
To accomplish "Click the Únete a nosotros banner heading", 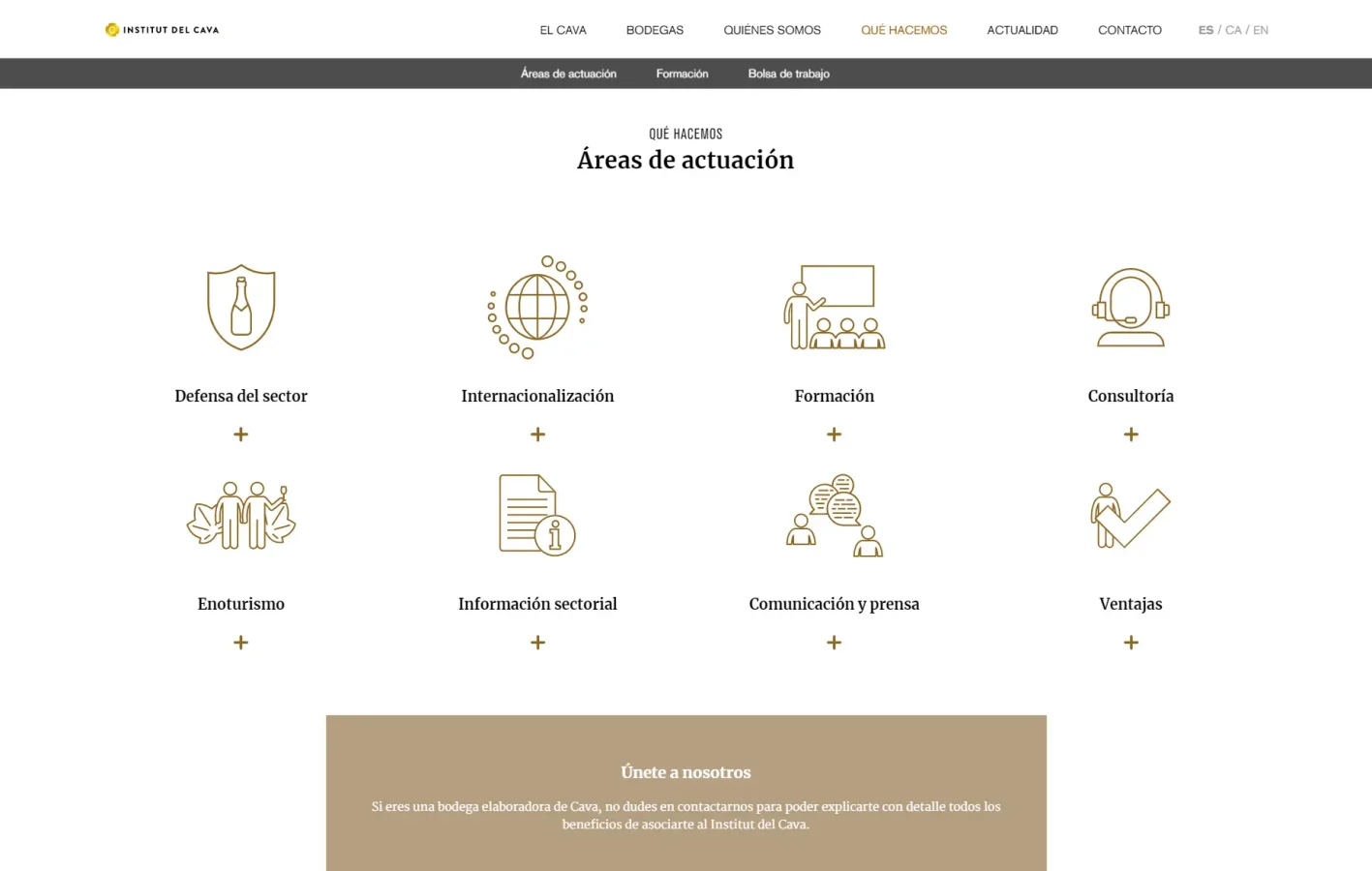I will [x=686, y=772].
